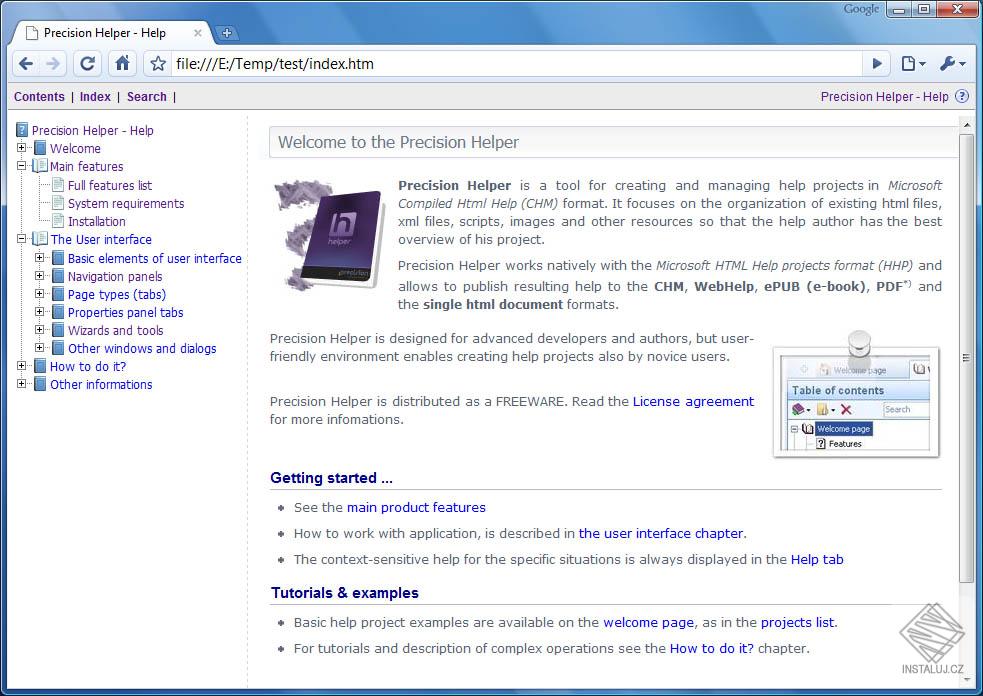
Task: Open the page control menu icon
Action: tap(913, 63)
